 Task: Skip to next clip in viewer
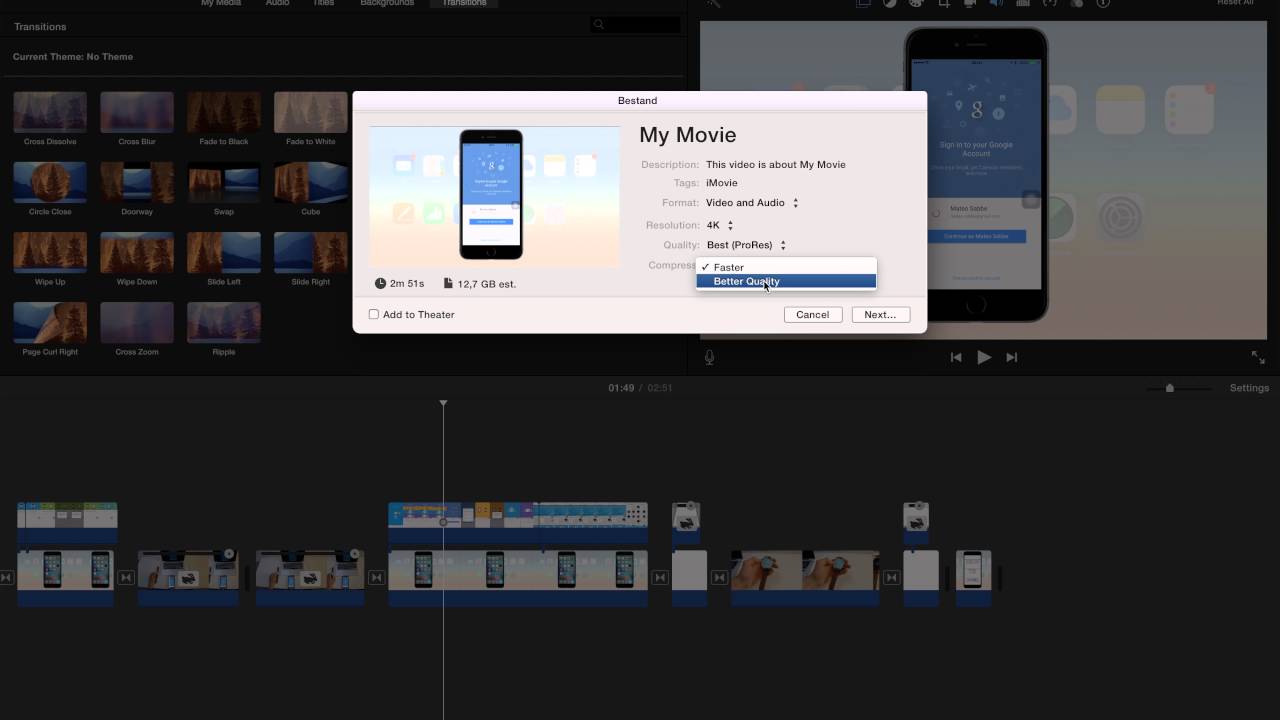click(x=1012, y=357)
